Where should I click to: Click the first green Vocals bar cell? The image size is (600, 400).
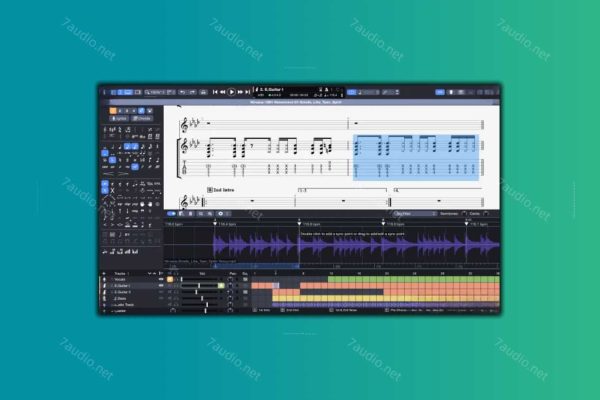coord(331,279)
